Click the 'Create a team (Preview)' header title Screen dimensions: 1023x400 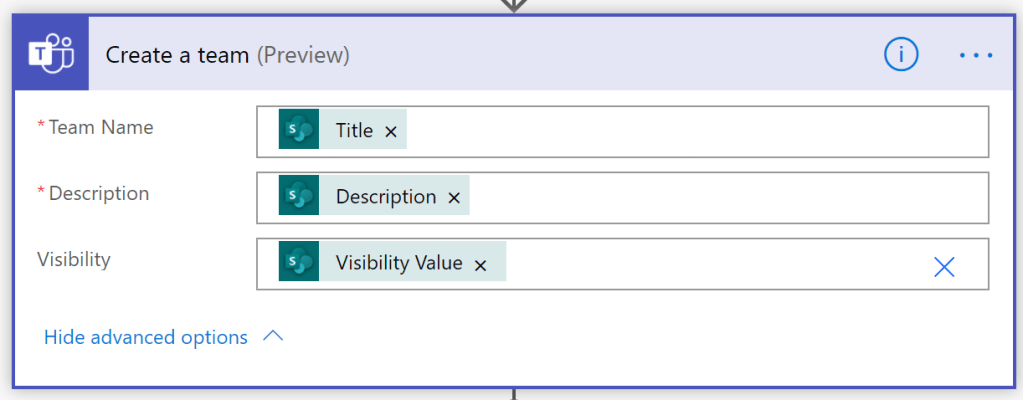[x=227, y=55]
